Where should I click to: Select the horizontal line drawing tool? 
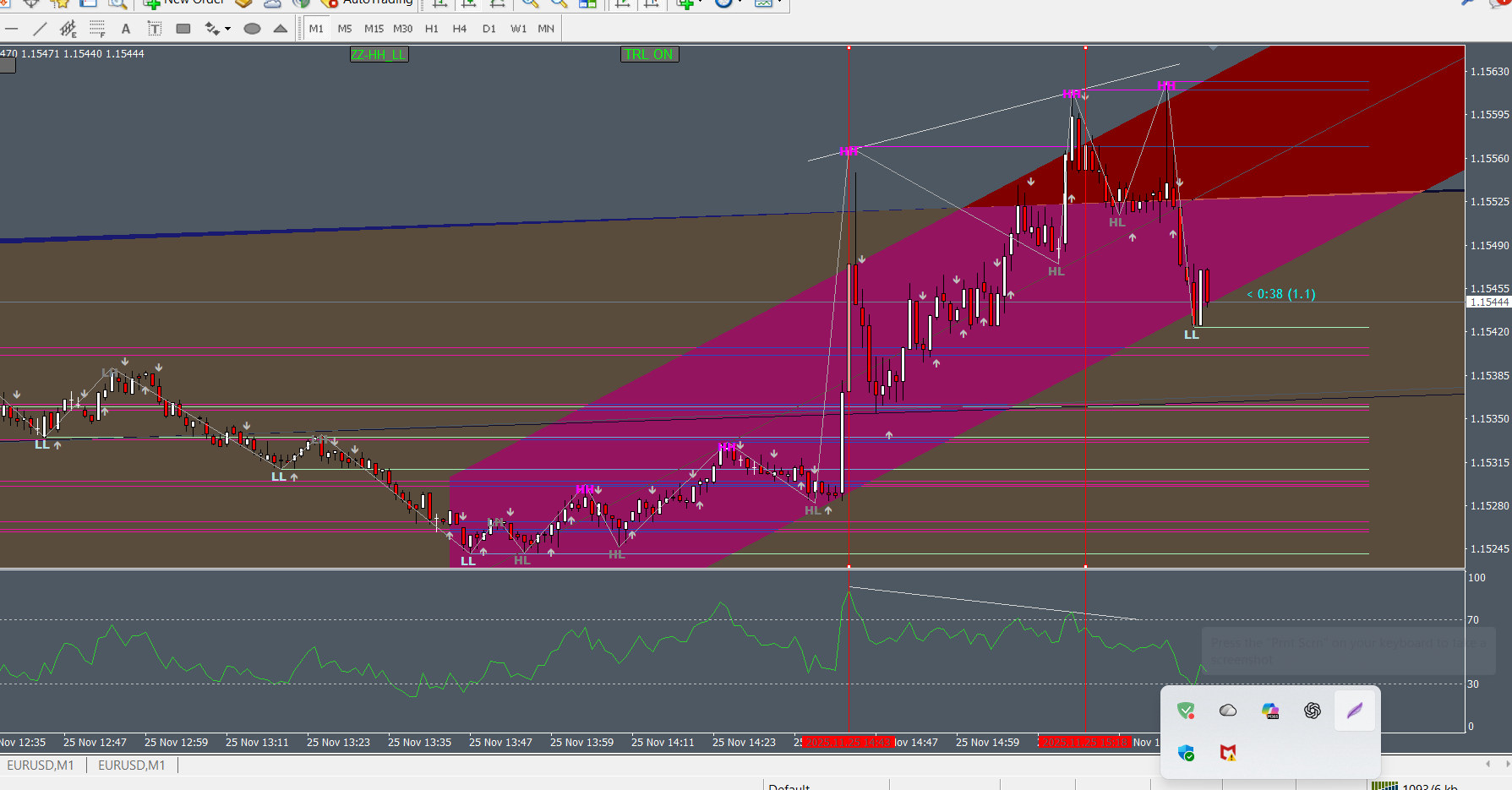point(12,29)
